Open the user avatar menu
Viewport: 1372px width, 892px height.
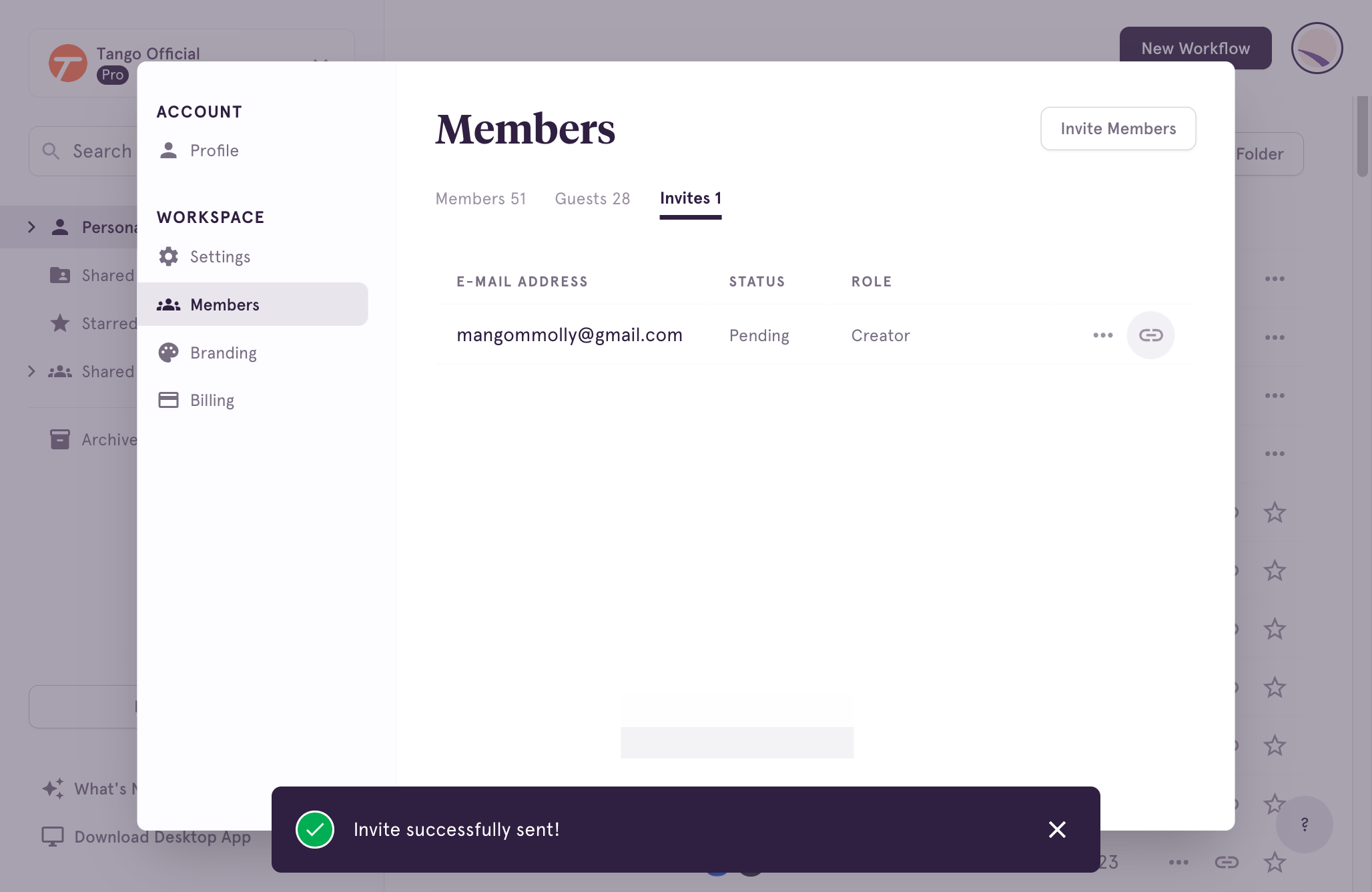[x=1316, y=48]
